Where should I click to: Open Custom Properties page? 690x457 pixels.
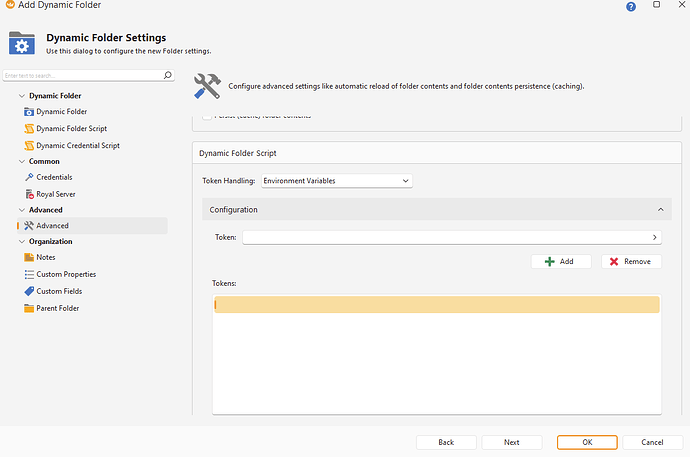(66, 274)
